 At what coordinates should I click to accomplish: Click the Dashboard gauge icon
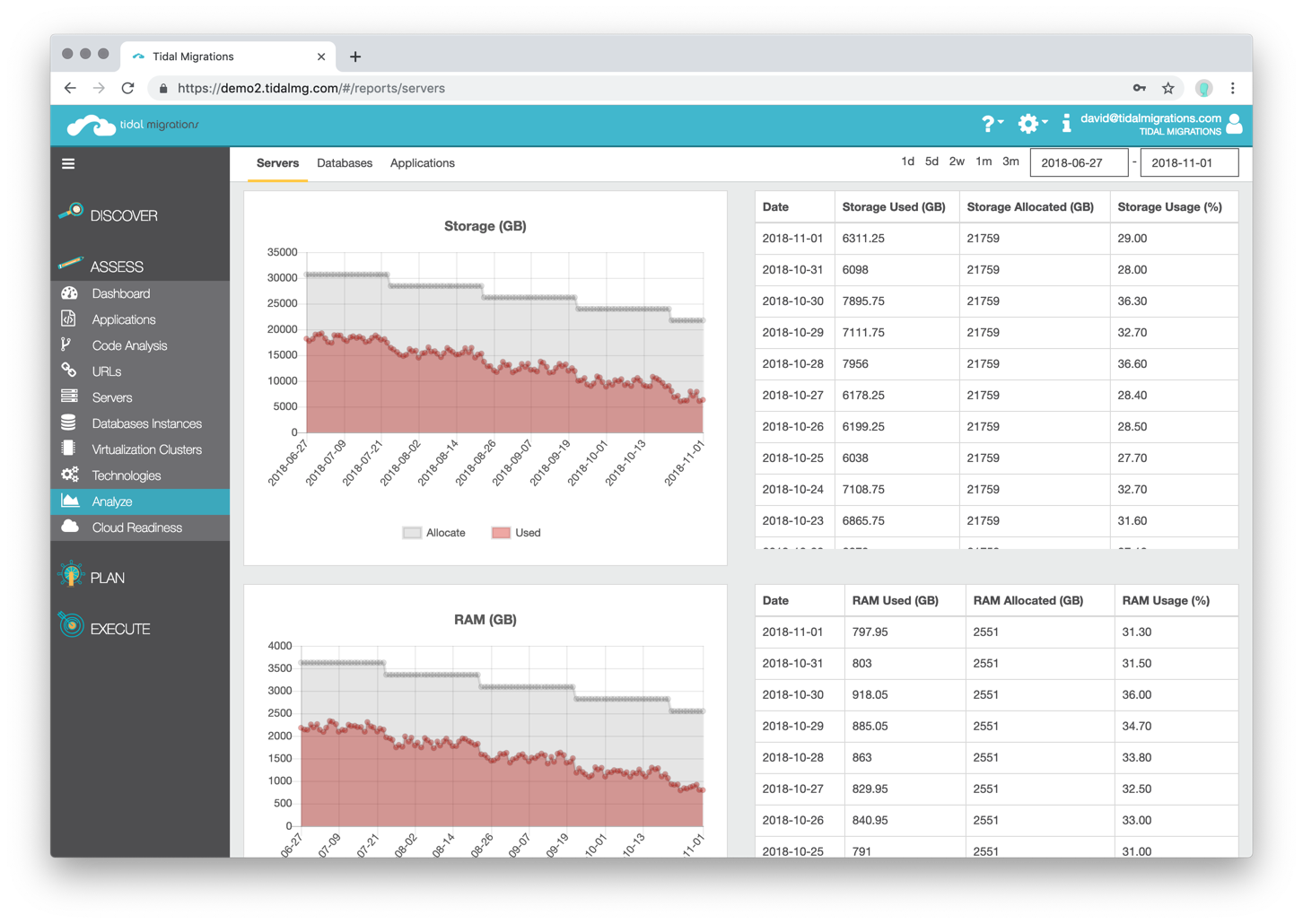(69, 293)
